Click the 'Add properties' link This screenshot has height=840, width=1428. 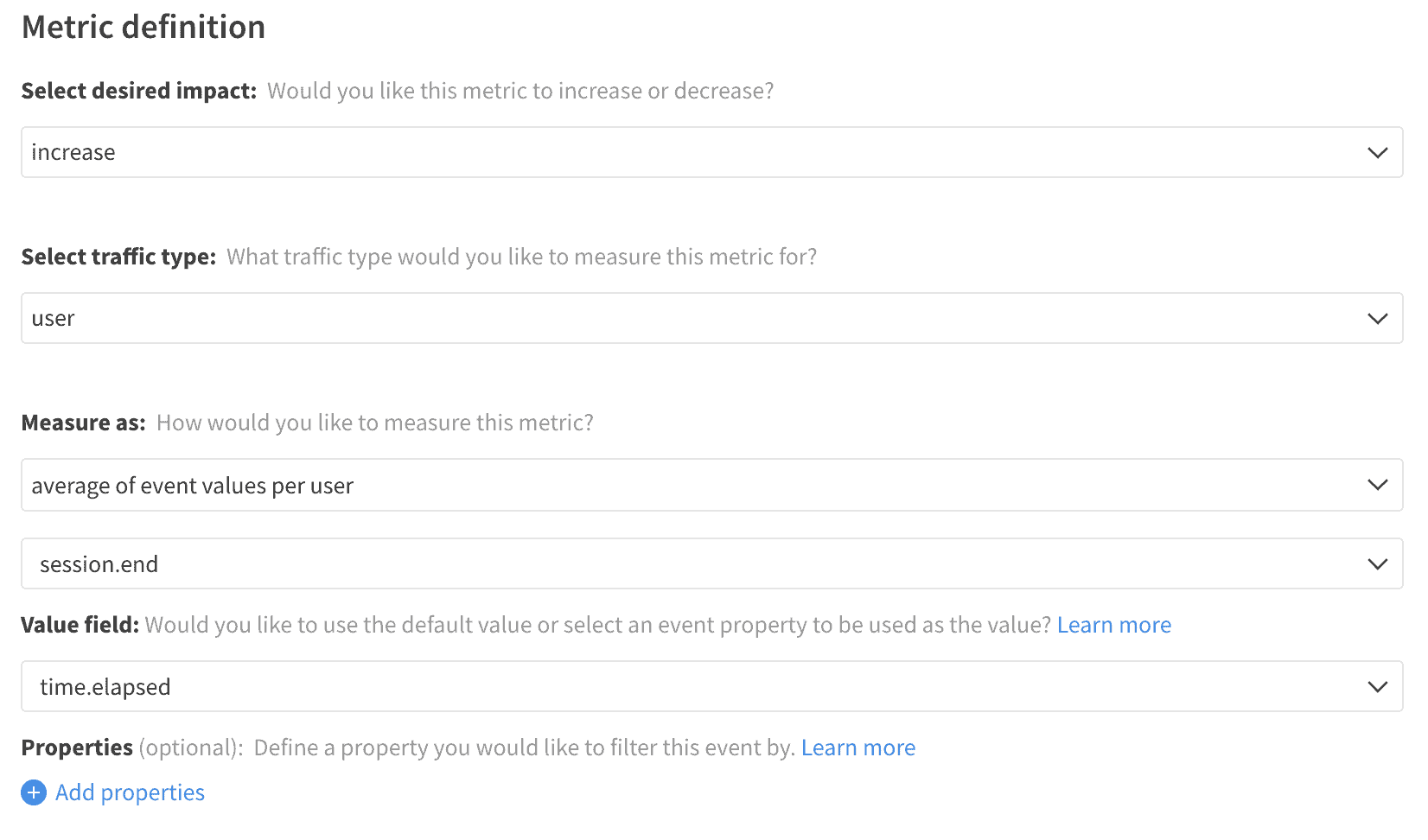pos(130,792)
